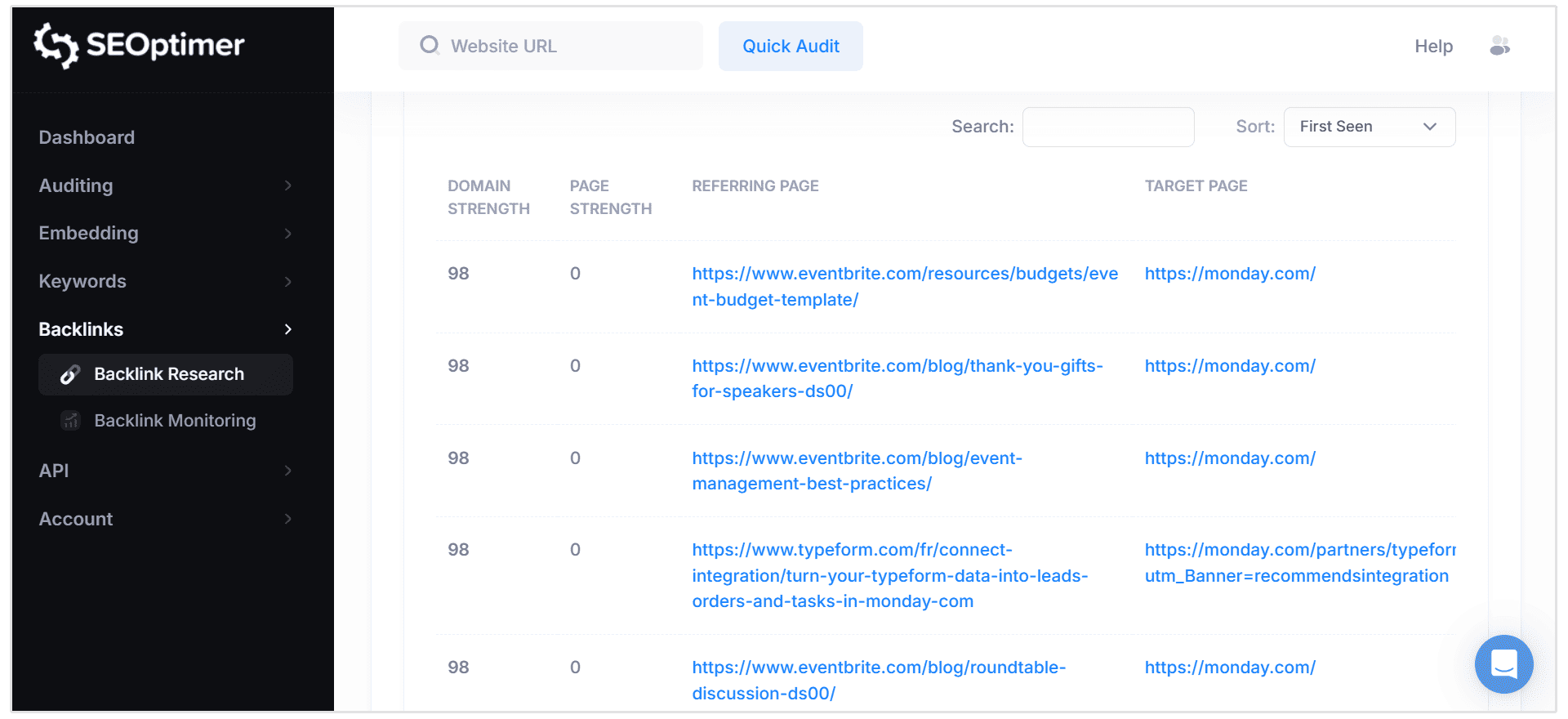Expand the Auditing menu chevron

[287, 185]
